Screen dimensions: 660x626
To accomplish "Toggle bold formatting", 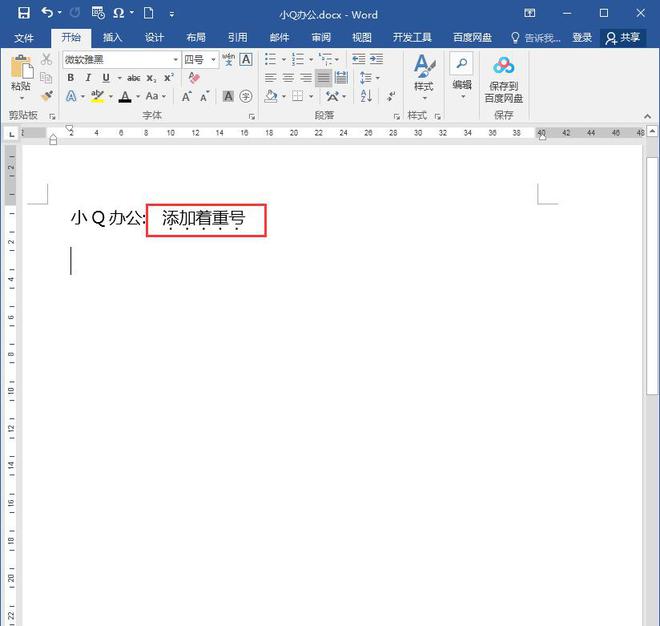I will click(70, 78).
